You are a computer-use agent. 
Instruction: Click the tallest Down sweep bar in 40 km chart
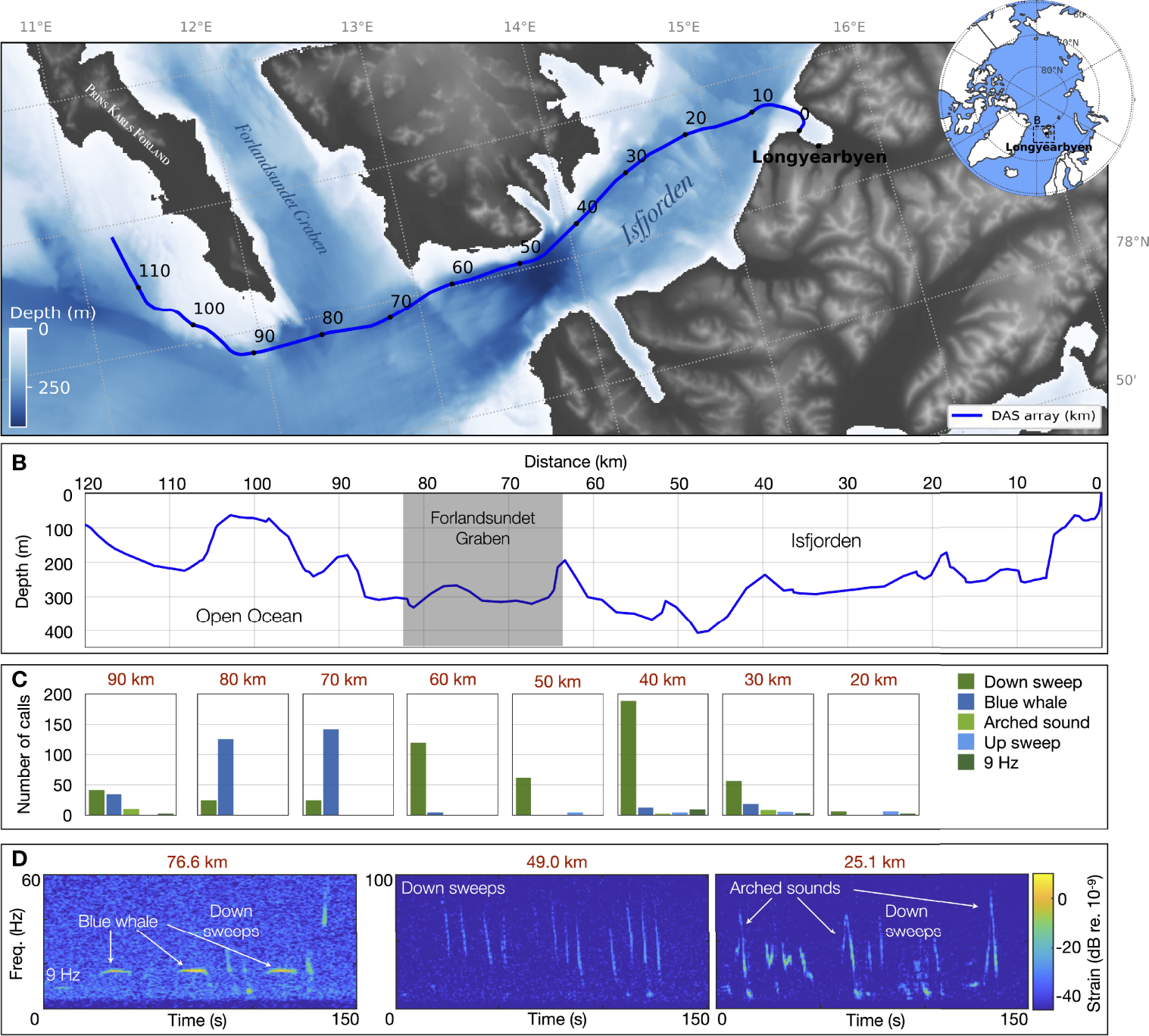[x=628, y=757]
